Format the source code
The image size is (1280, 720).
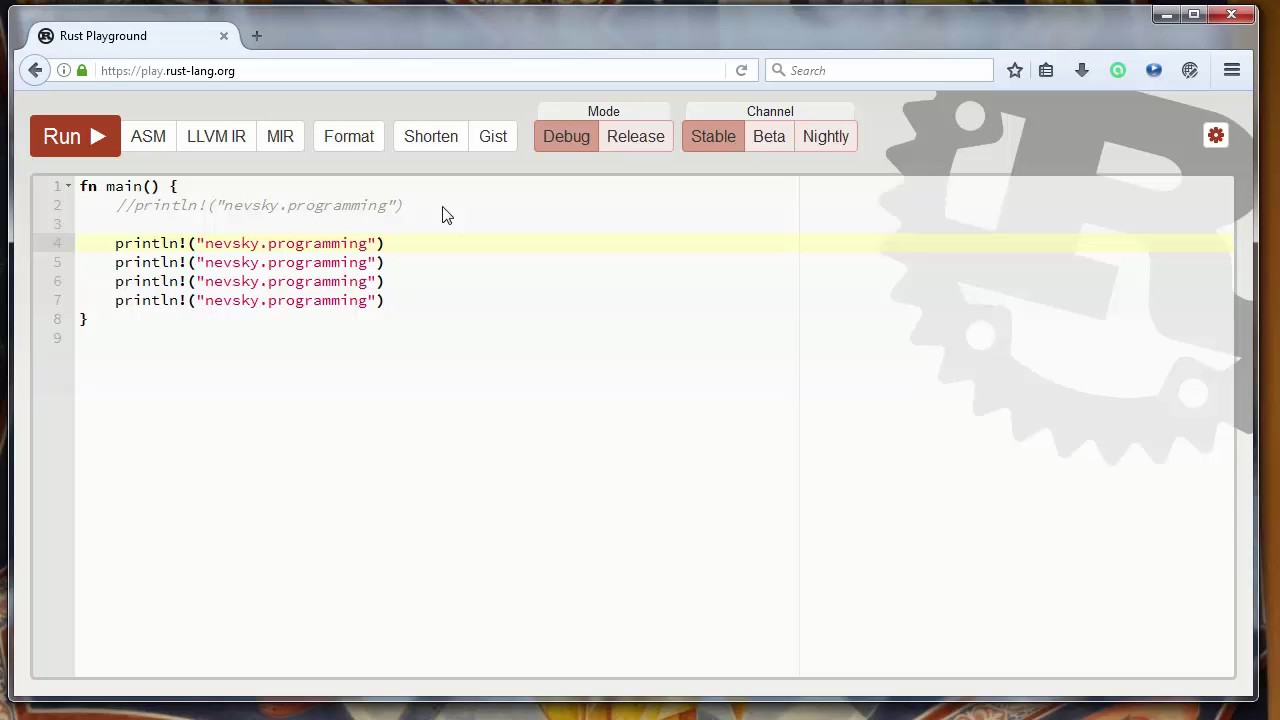point(349,136)
